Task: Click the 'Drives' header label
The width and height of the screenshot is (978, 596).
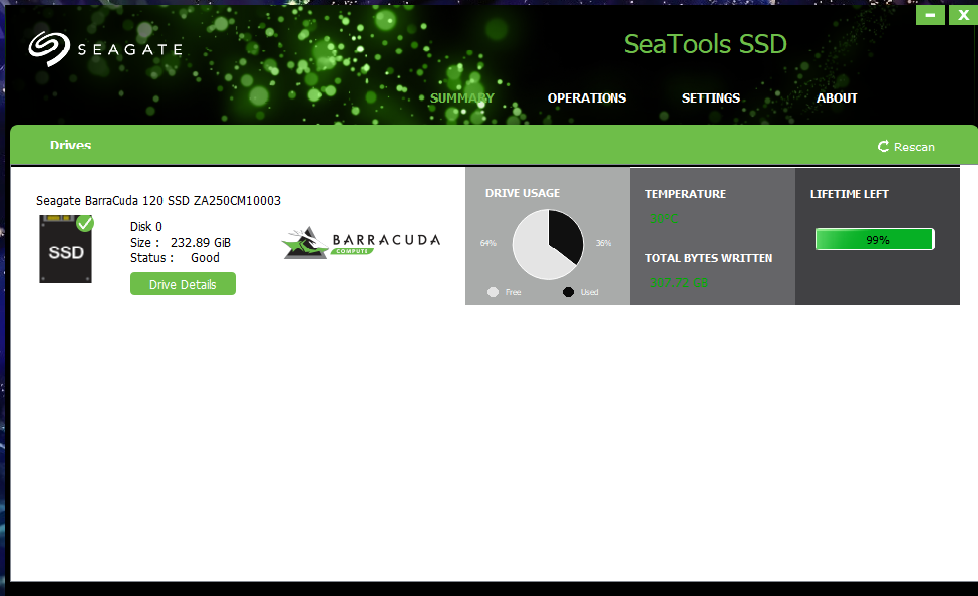Action: [x=70, y=145]
